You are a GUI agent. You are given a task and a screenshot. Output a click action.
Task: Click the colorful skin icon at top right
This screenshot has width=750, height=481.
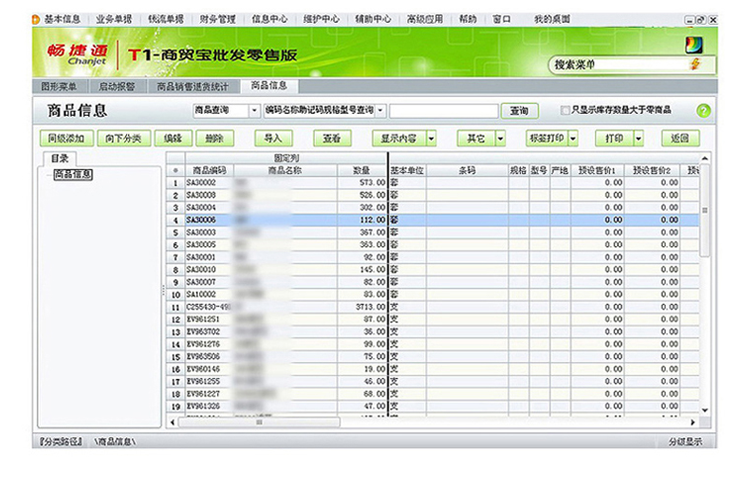[694, 44]
